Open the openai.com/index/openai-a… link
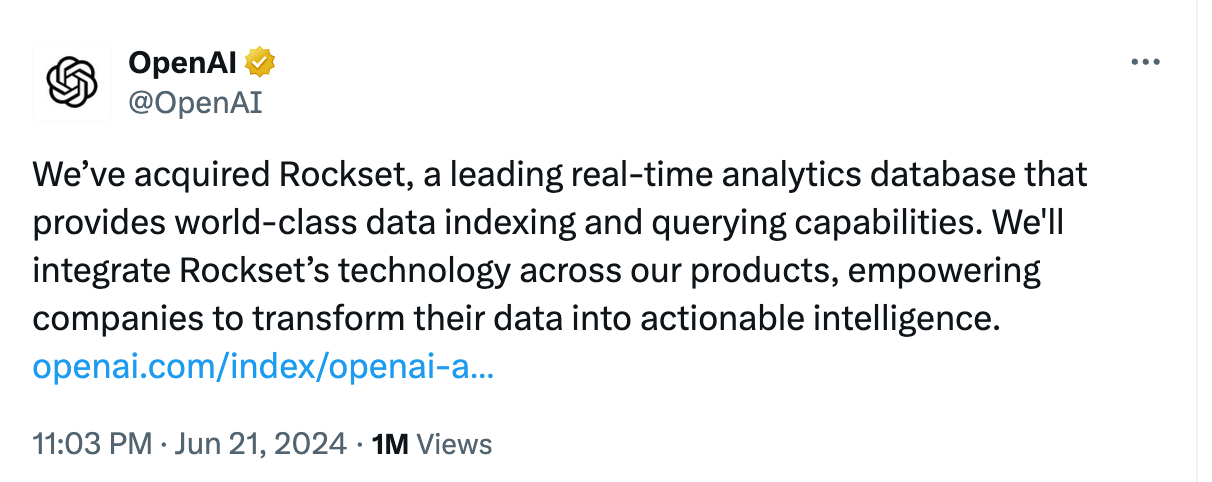The image size is (1212, 482). coord(263,367)
